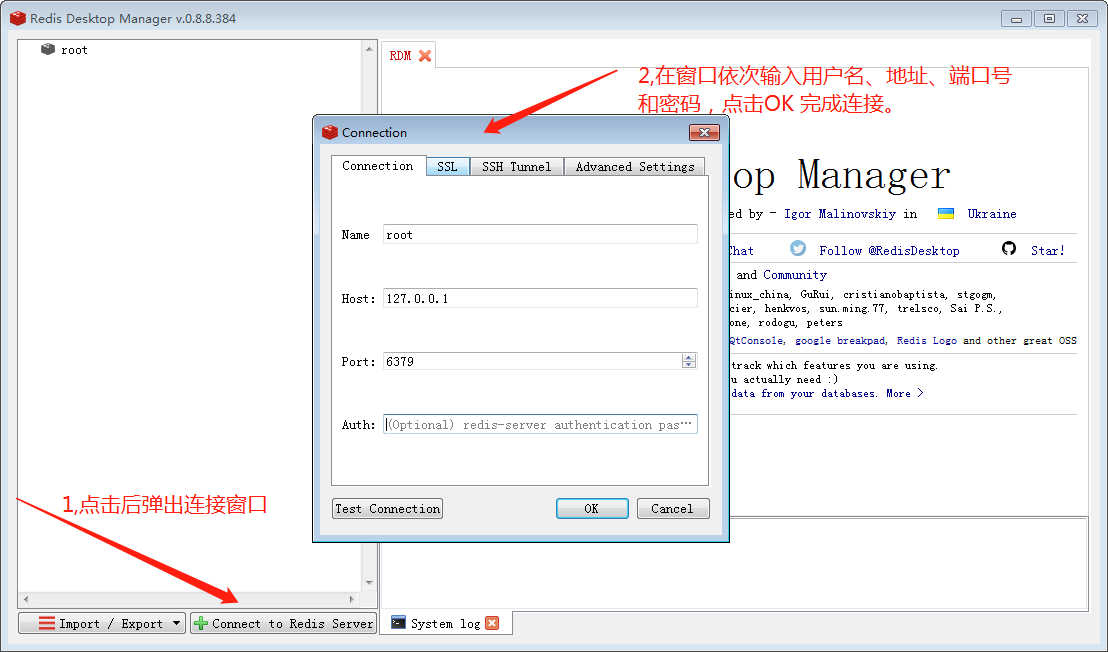Click the System log console icon
Viewport: 1108px width, 652px height.
coord(399,622)
